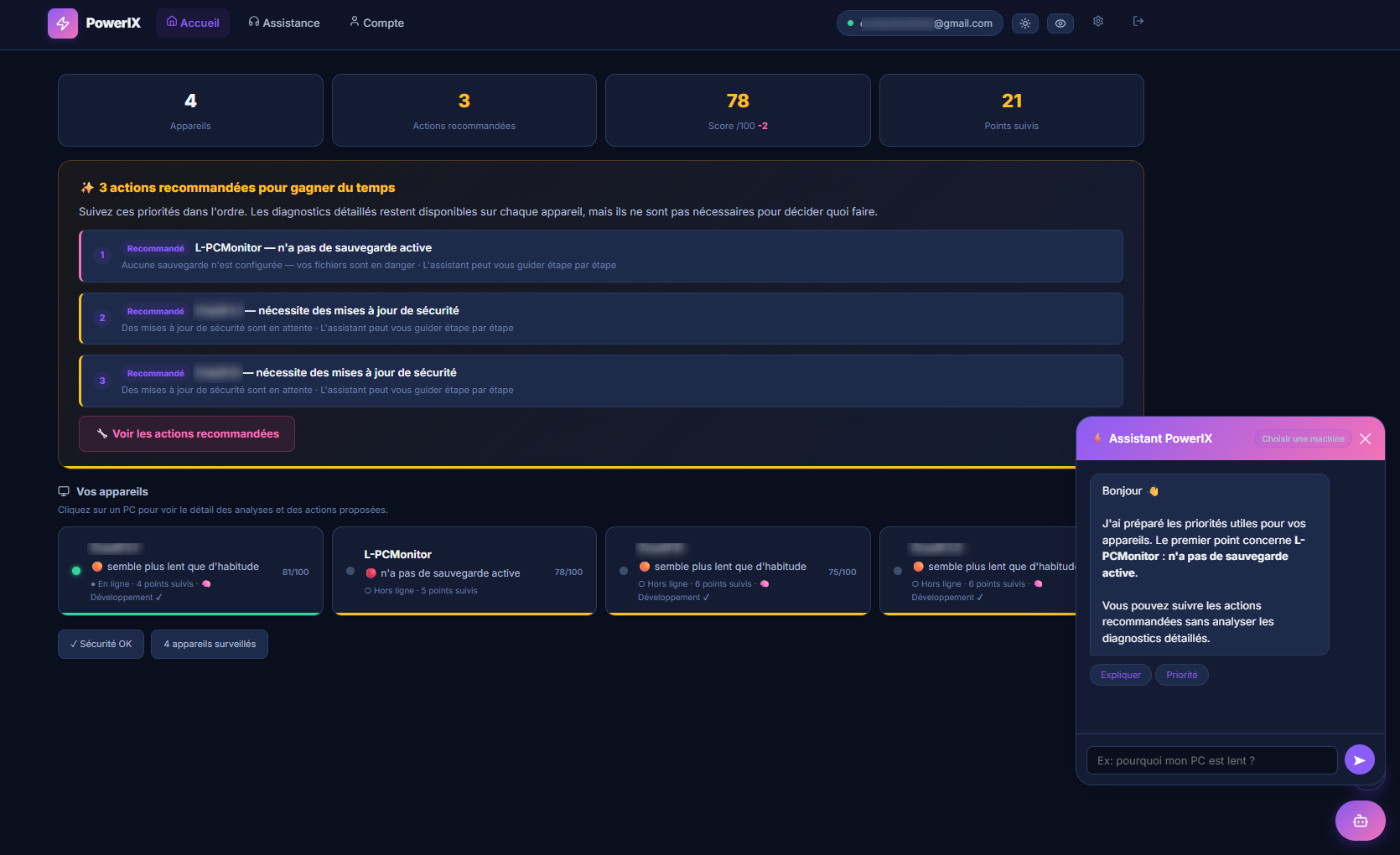Screen dimensions: 1400x855
Task: Open recommendation number 3 on security updates
Action: (601, 381)
